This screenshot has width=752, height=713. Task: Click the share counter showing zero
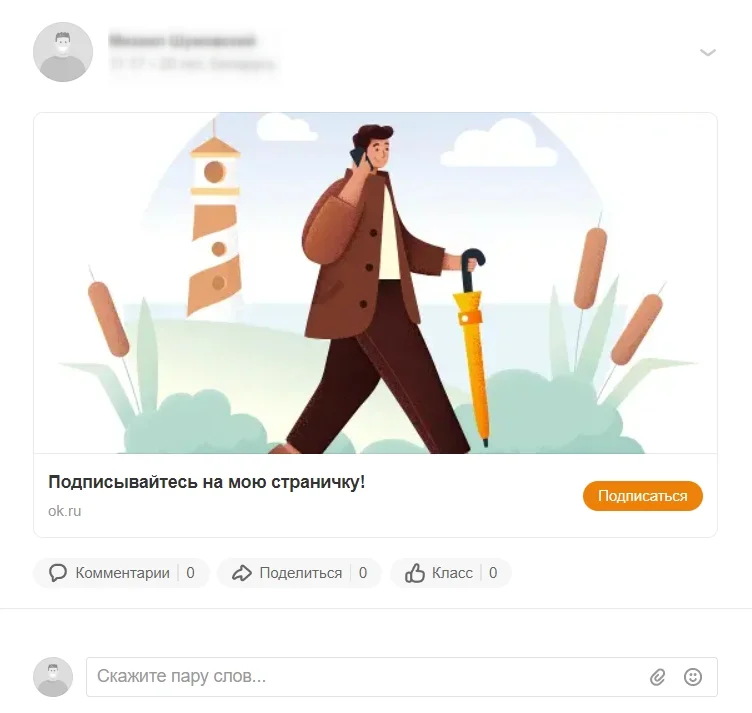[x=363, y=573]
